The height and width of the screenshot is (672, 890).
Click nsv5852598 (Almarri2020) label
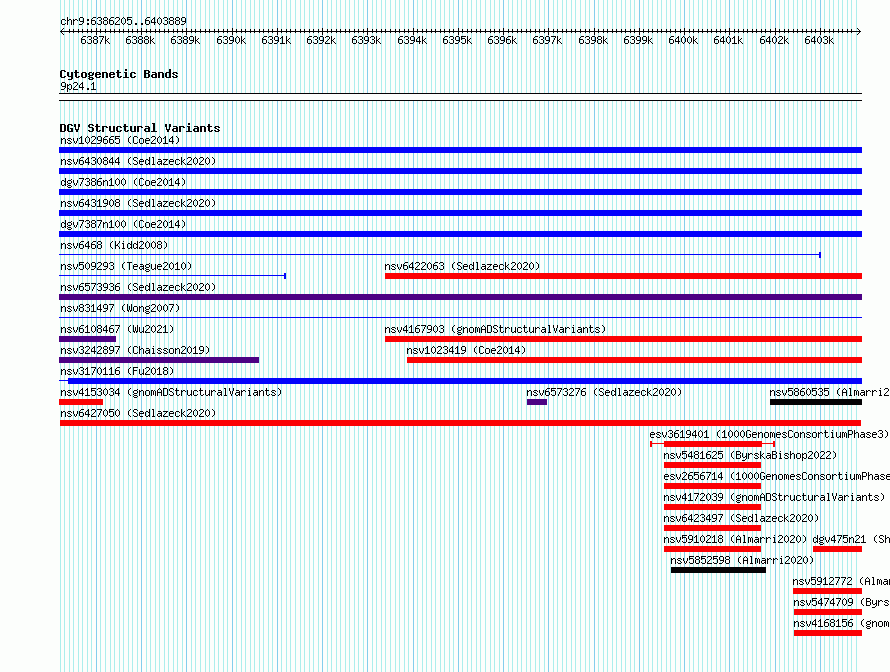(742, 560)
